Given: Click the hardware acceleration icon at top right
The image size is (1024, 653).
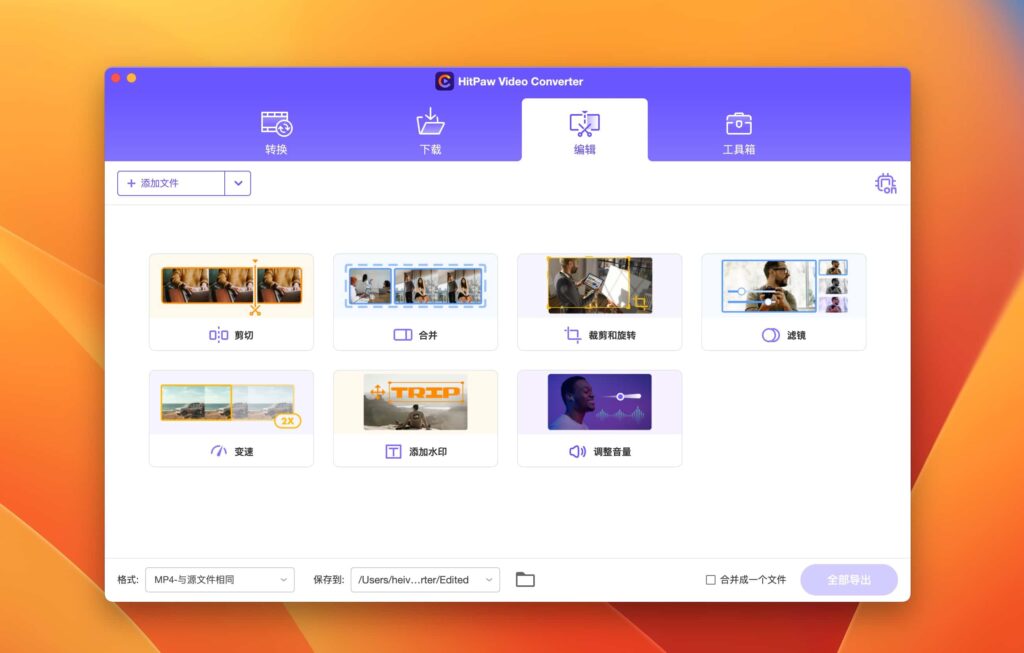Looking at the screenshot, I should click(x=884, y=183).
